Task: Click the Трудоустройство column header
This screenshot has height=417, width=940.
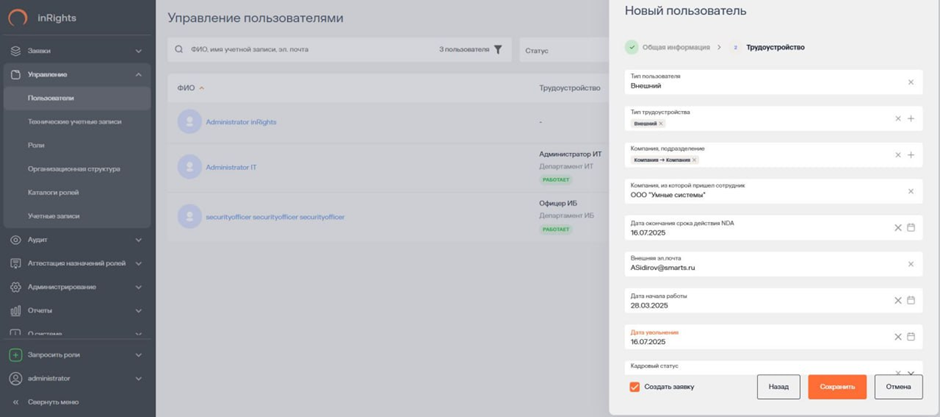Action: pos(570,88)
